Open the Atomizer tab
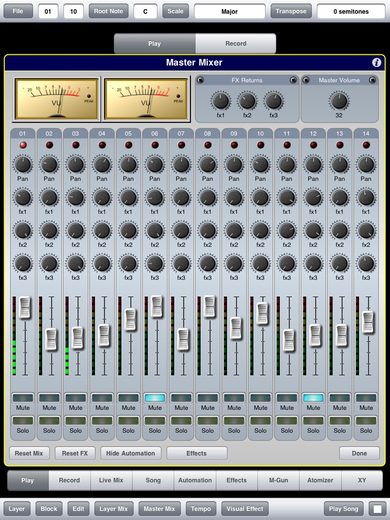The width and height of the screenshot is (390, 520). pos(320,480)
